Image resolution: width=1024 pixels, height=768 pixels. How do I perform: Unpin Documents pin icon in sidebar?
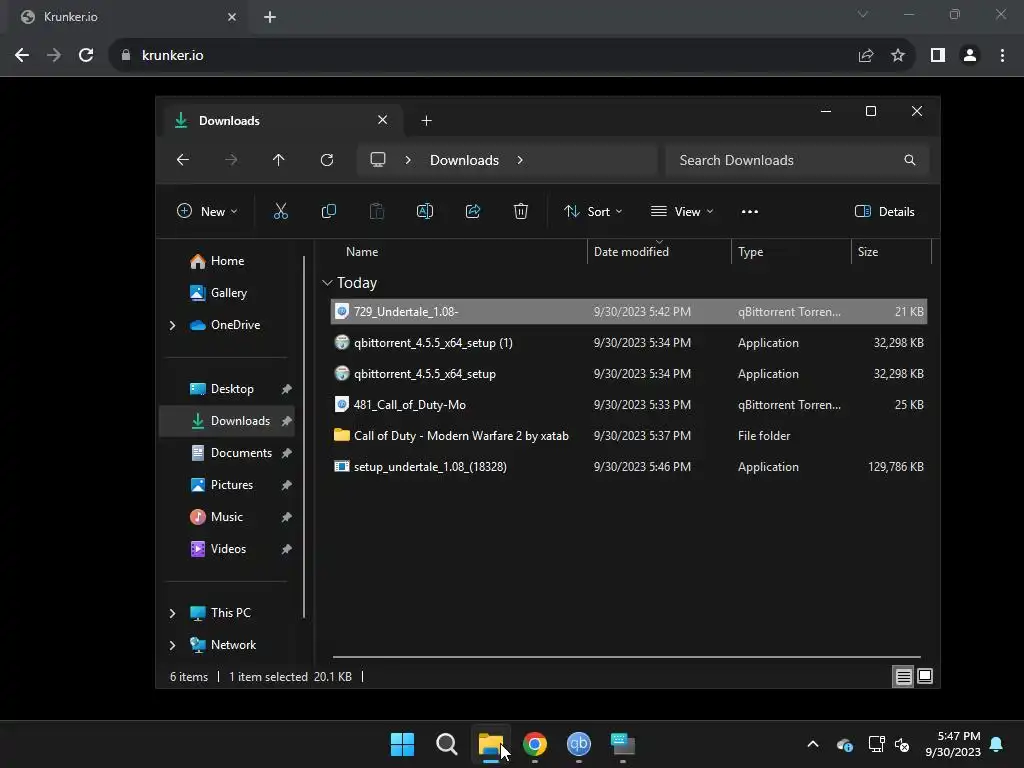pos(287,453)
